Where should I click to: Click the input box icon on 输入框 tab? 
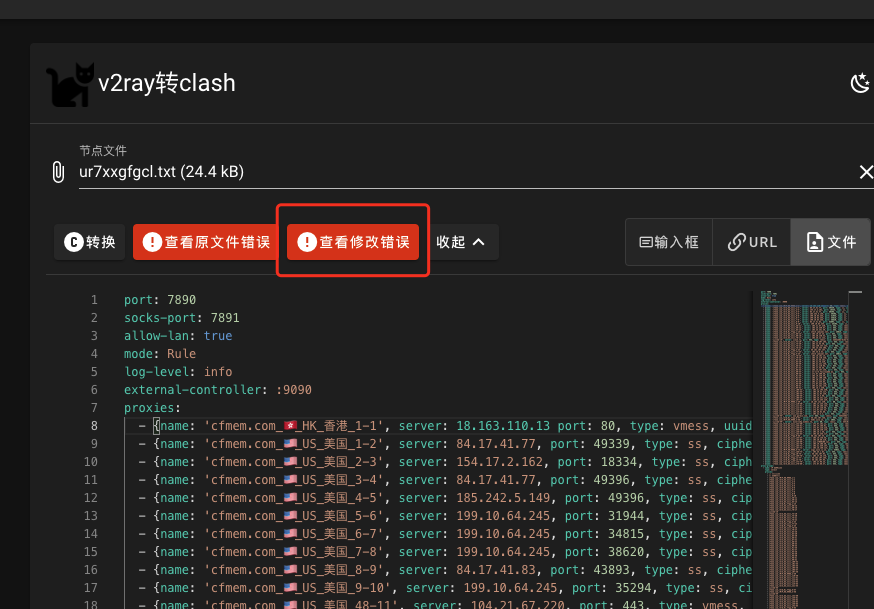point(645,241)
